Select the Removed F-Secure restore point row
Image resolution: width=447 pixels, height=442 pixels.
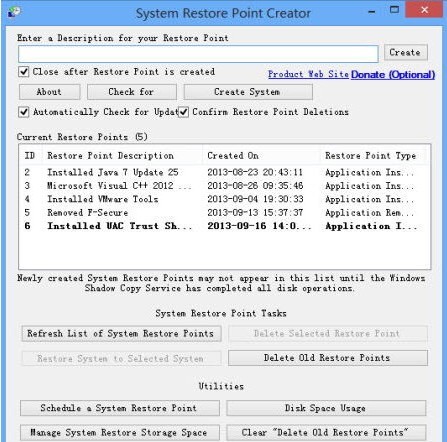tap(224, 212)
